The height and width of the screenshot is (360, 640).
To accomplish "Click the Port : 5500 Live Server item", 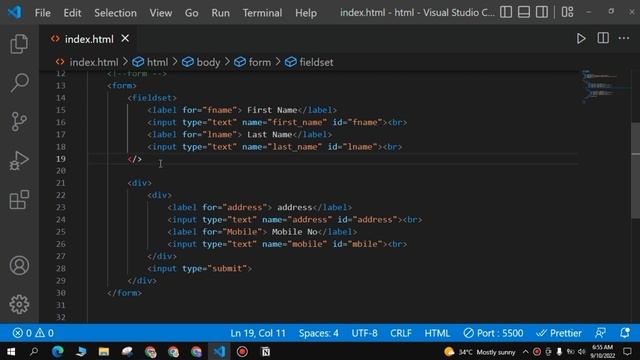I will point(493,333).
